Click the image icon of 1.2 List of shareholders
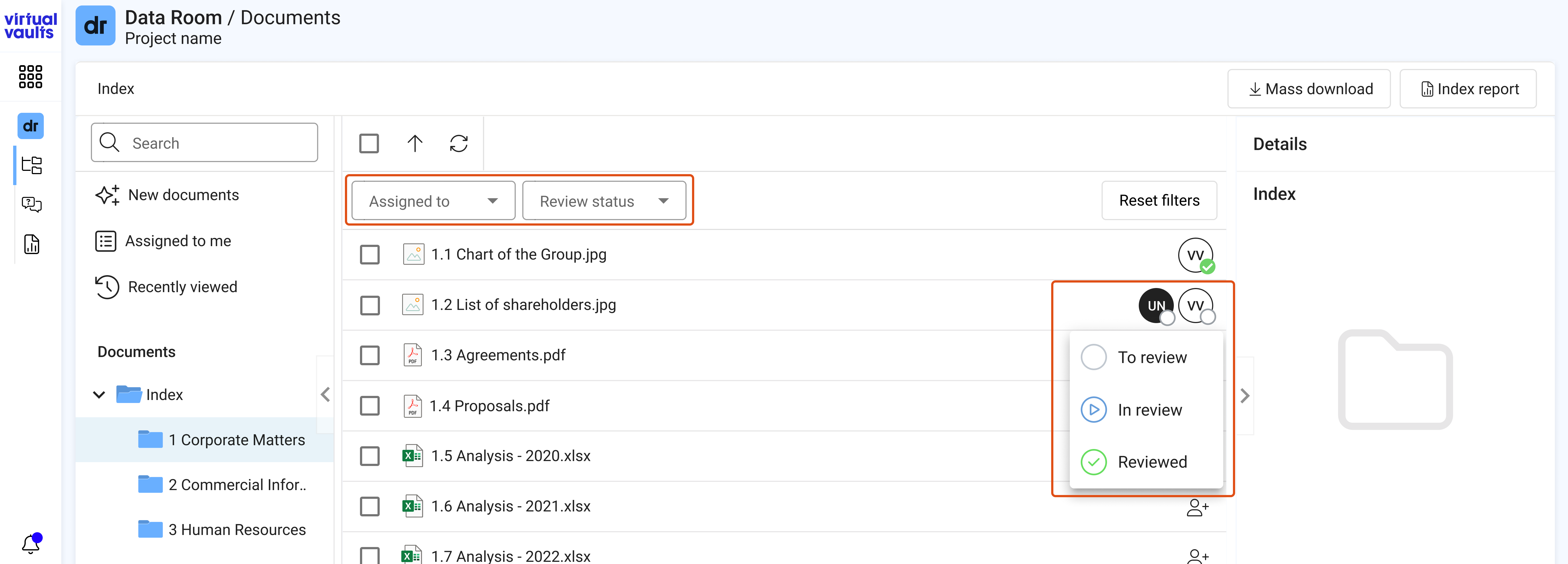The image size is (1568, 564). coord(413,304)
